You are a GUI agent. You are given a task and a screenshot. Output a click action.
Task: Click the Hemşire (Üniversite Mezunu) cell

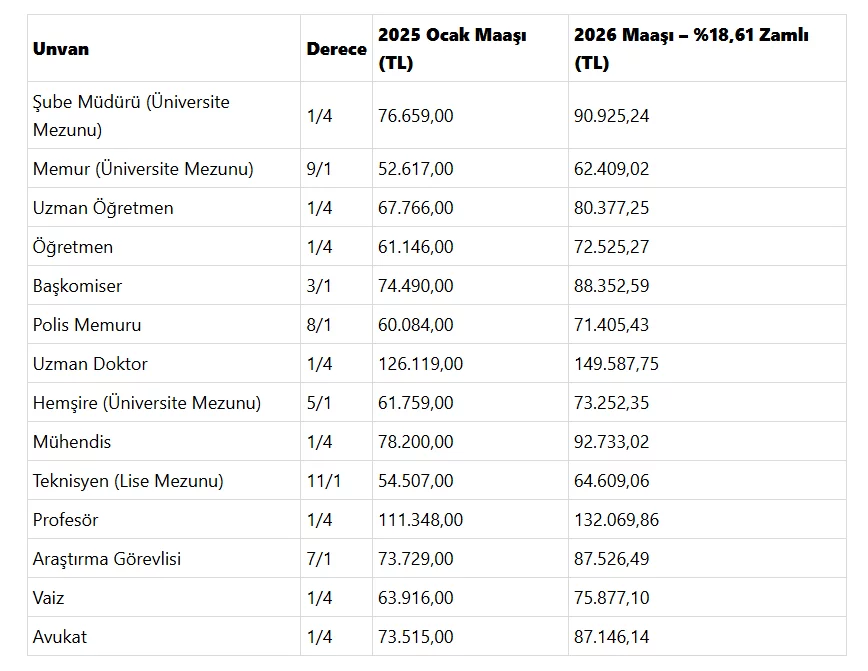(147, 403)
